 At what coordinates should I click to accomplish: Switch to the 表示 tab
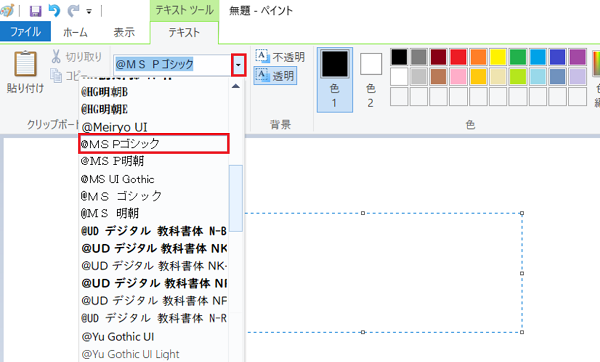[124, 32]
